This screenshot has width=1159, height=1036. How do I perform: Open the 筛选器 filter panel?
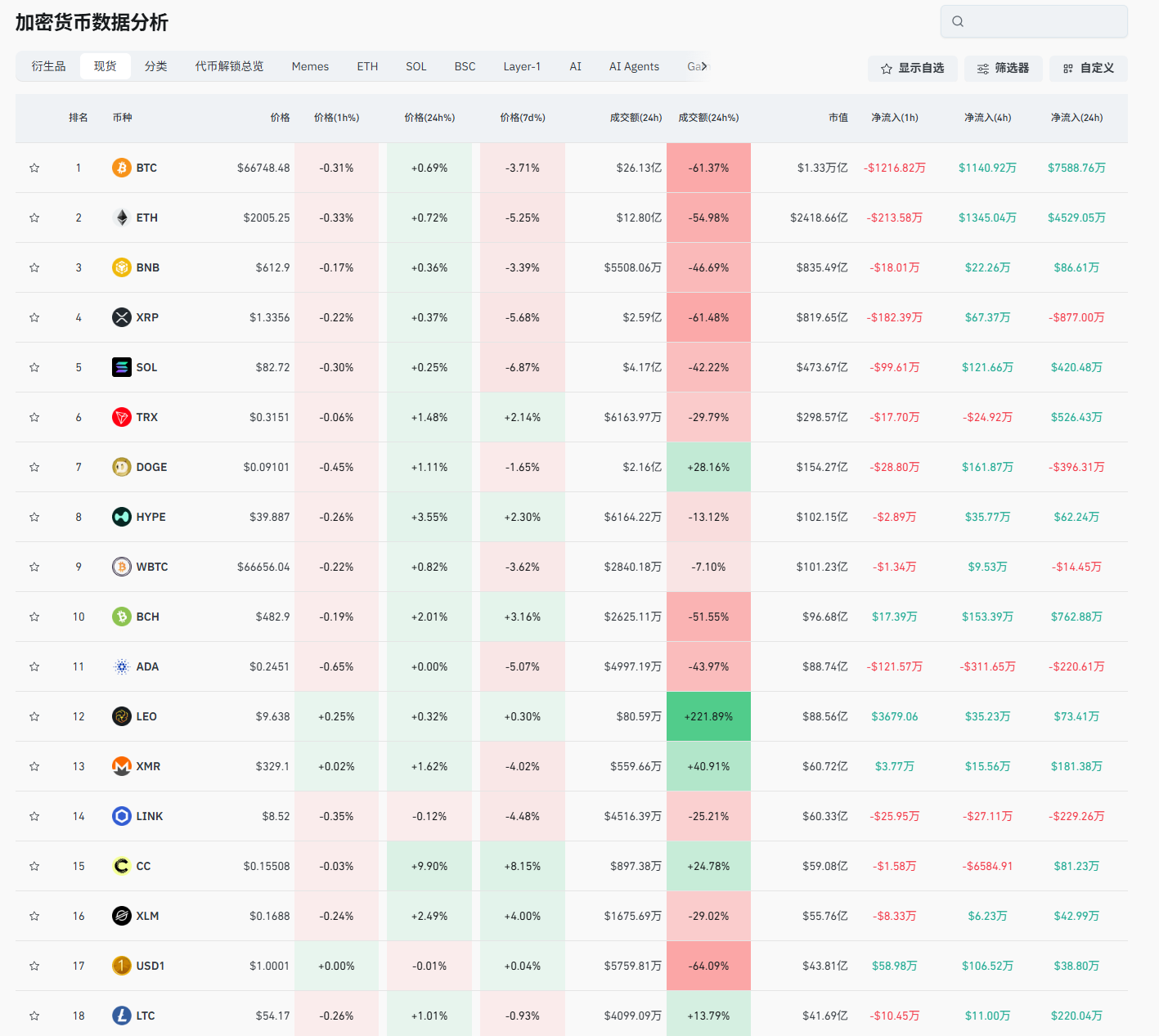tap(1003, 69)
